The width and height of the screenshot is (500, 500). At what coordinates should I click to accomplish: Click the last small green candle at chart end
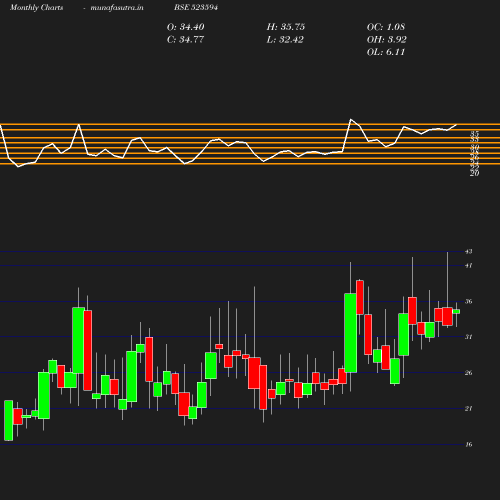tap(456, 312)
